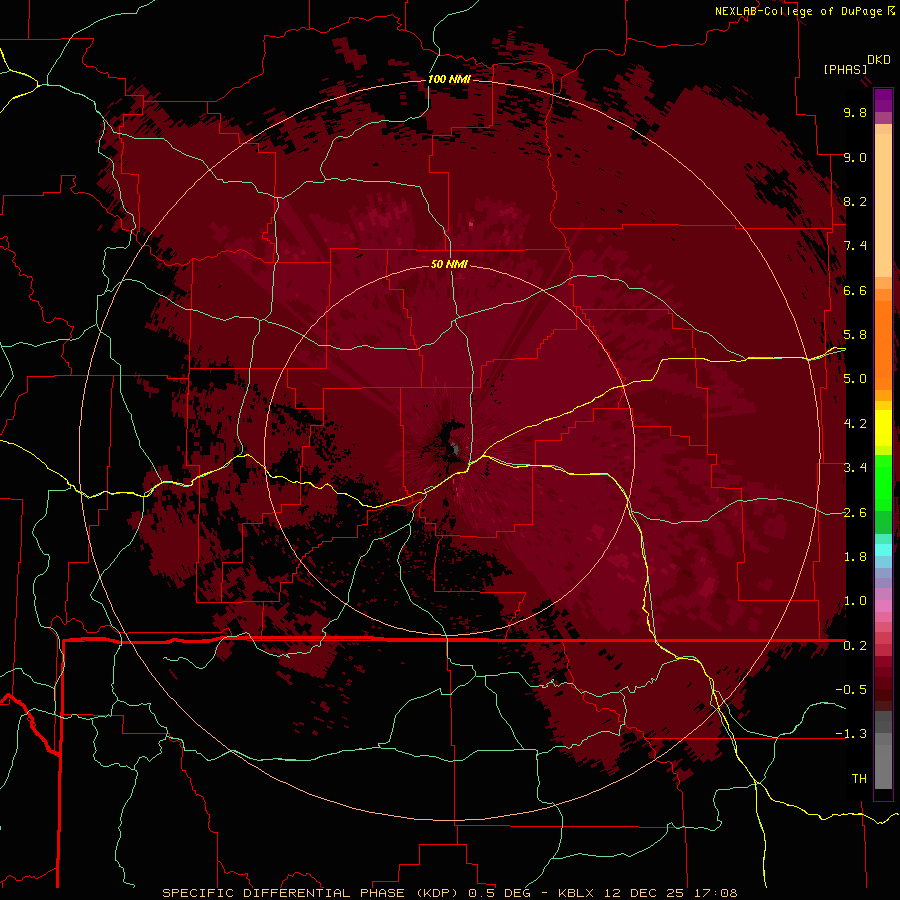The height and width of the screenshot is (900, 900).
Task: Select the peach legend color band
Action: click(x=883, y=205)
